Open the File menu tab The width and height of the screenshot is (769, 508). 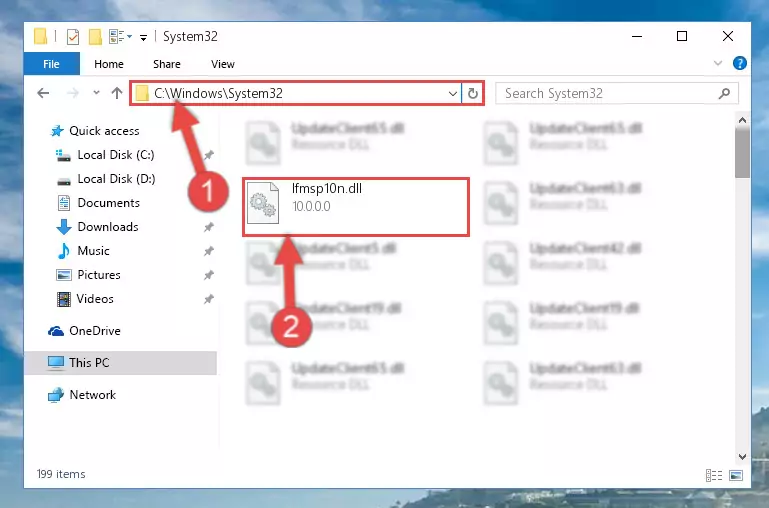pos(51,64)
